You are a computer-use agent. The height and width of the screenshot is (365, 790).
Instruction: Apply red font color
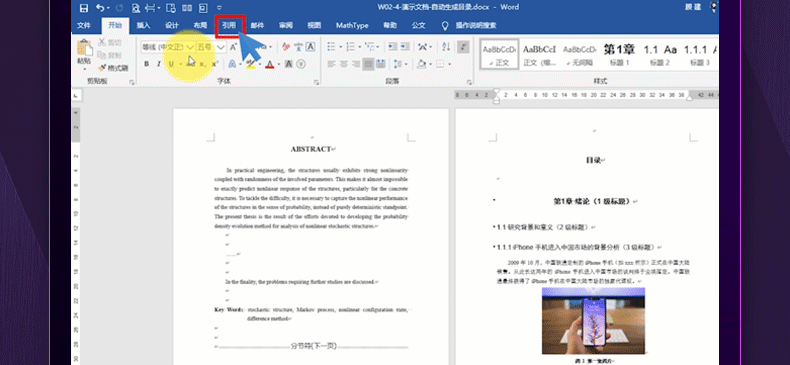pyautogui.click(x=269, y=64)
